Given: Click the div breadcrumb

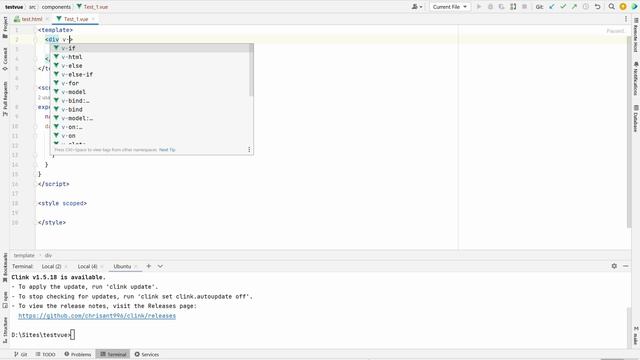Looking at the screenshot, I should 48,255.
